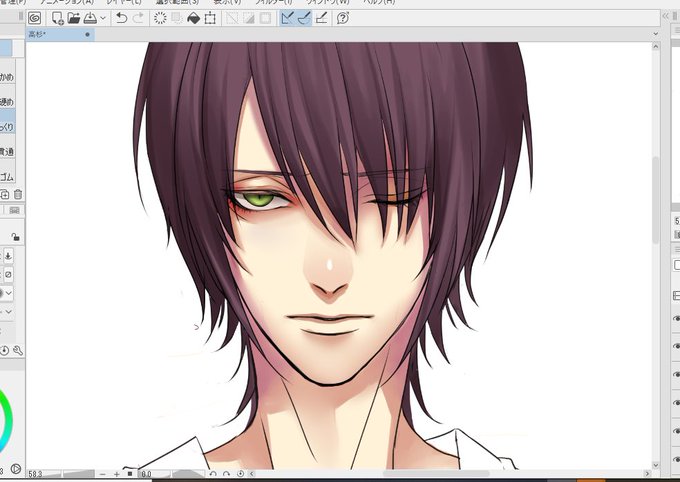Open the 表示(V) menu
This screenshot has width=680, height=482.
click(227, 2)
